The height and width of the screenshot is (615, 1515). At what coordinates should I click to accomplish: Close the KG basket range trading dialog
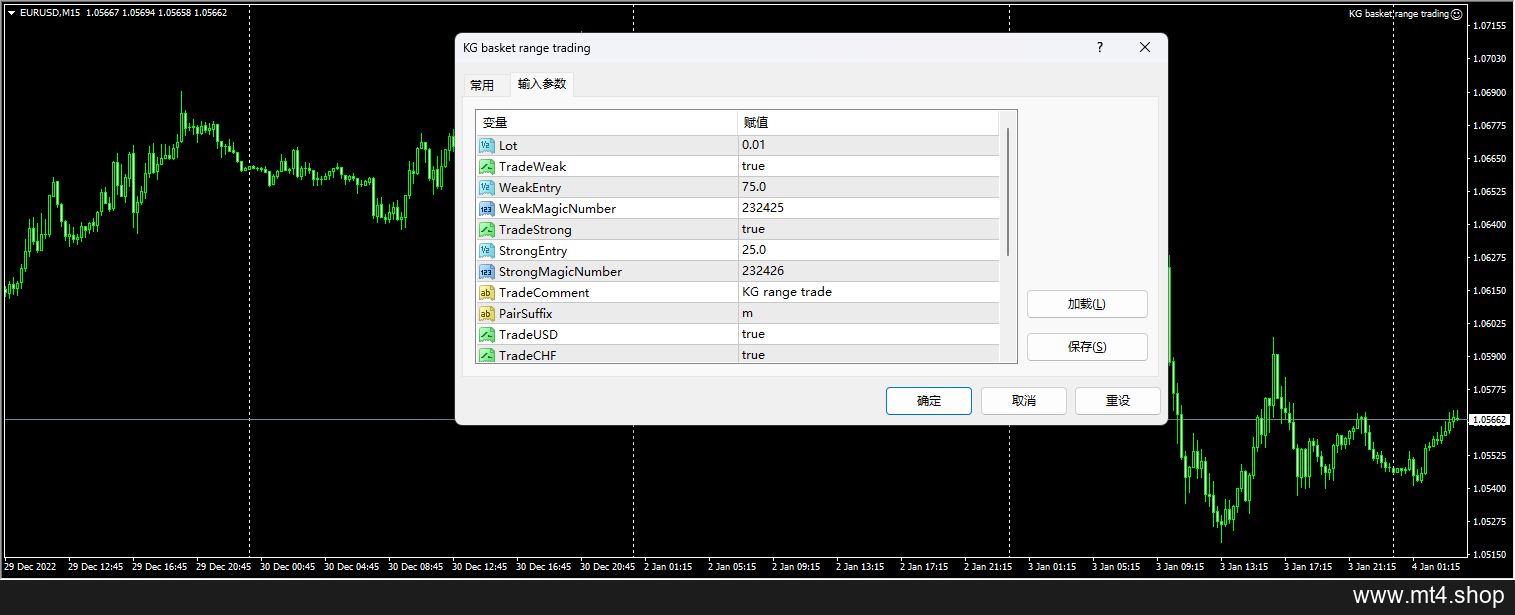[1145, 47]
